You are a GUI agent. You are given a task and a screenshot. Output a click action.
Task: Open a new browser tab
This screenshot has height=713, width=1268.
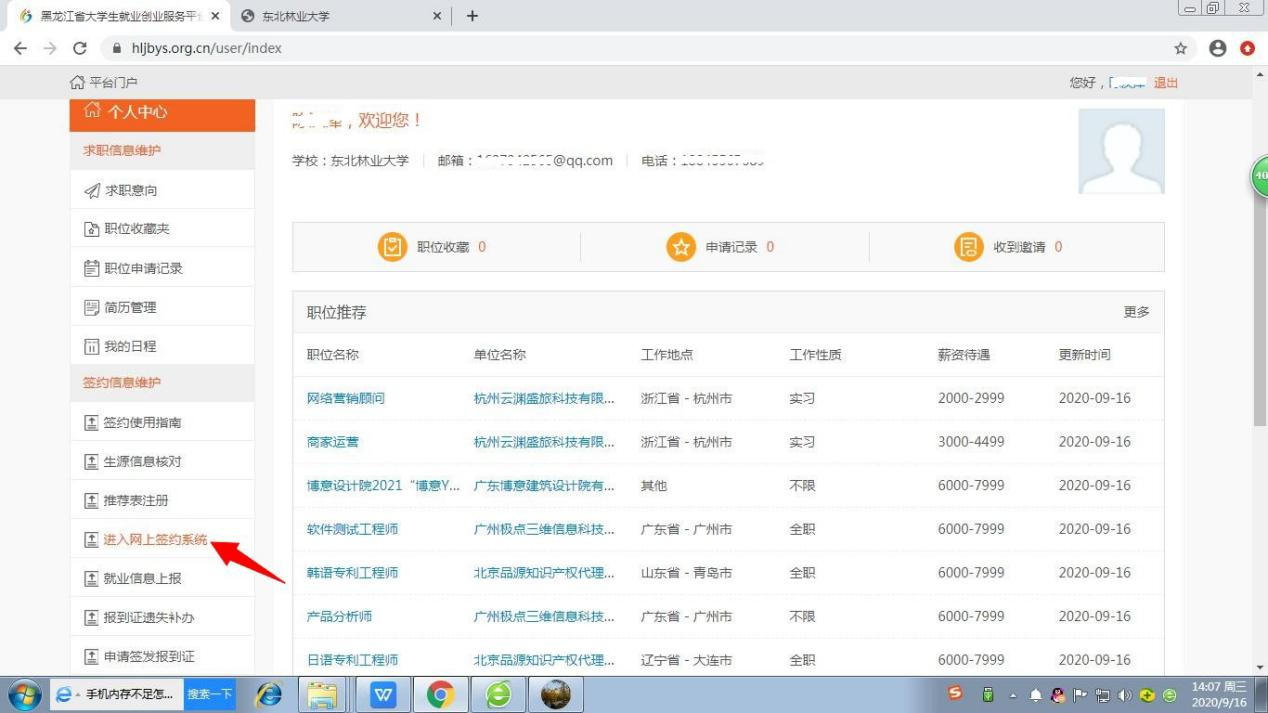(x=472, y=16)
